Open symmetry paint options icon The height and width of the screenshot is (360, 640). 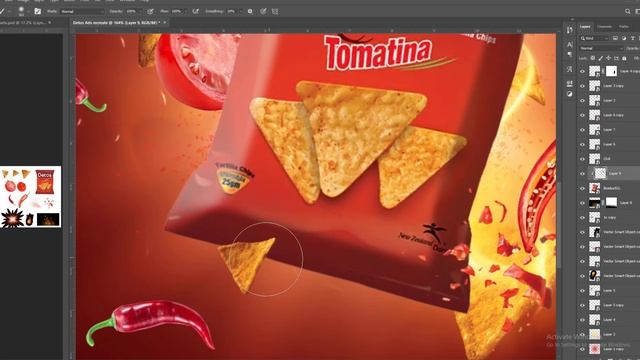(x=275, y=11)
